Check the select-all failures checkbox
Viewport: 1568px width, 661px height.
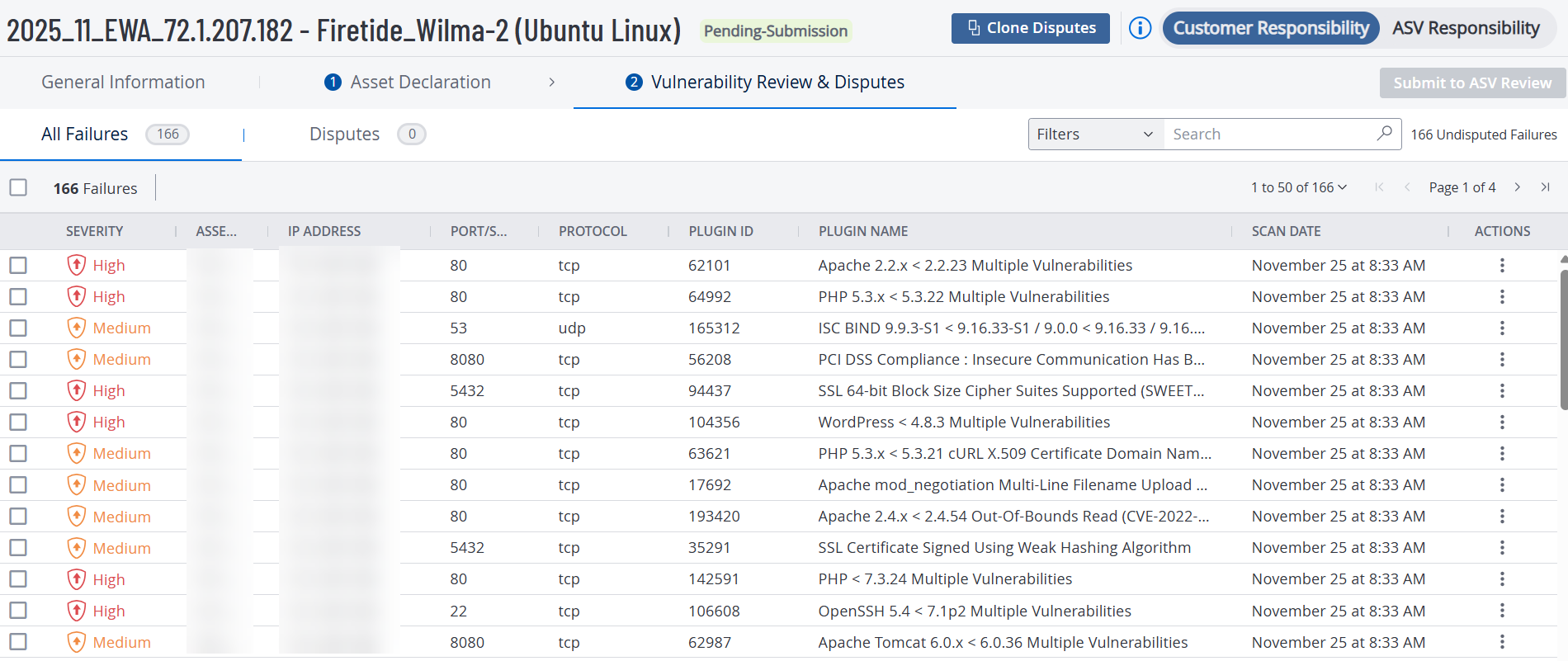(18, 187)
